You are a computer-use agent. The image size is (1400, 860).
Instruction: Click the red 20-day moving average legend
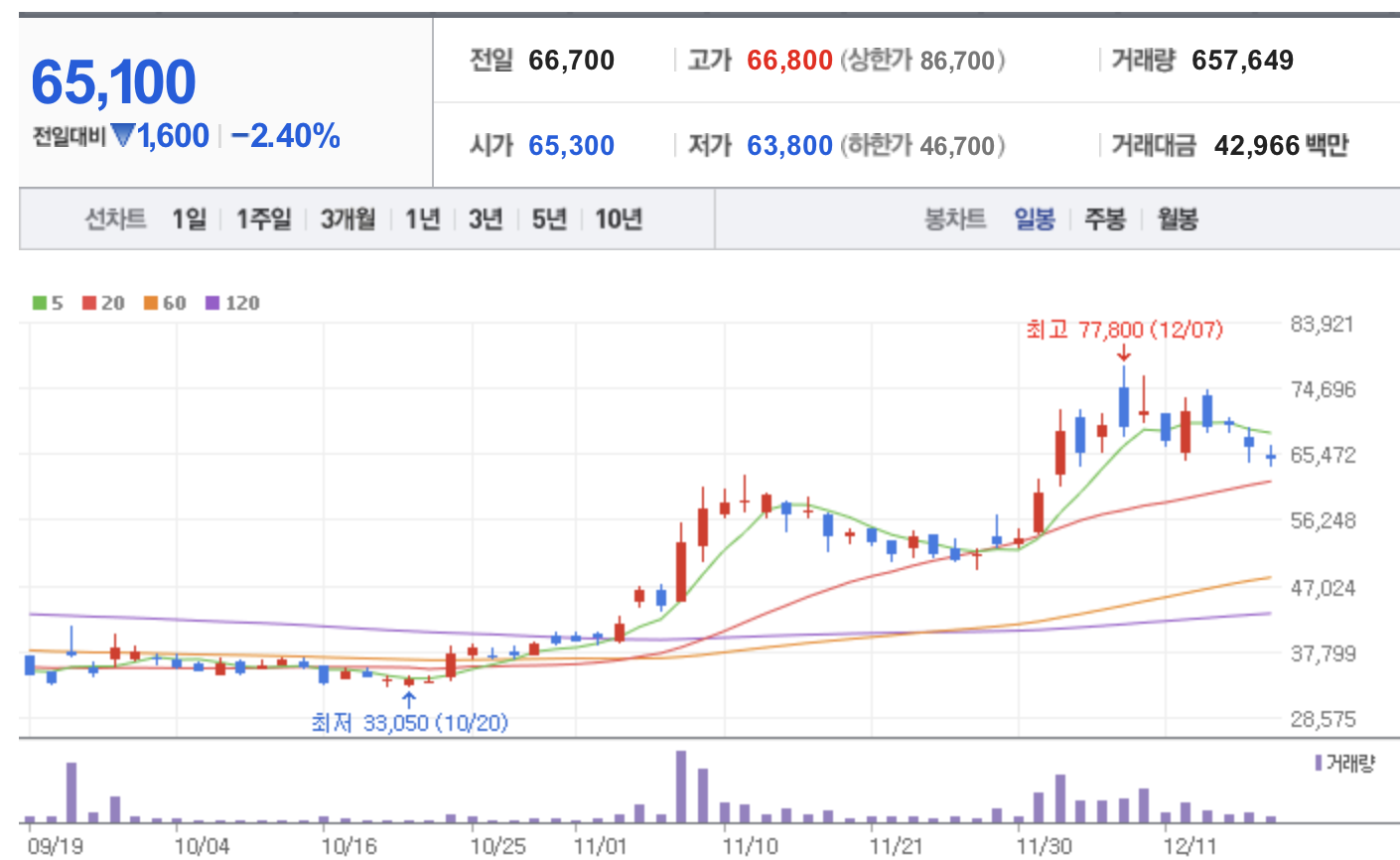pos(103,303)
